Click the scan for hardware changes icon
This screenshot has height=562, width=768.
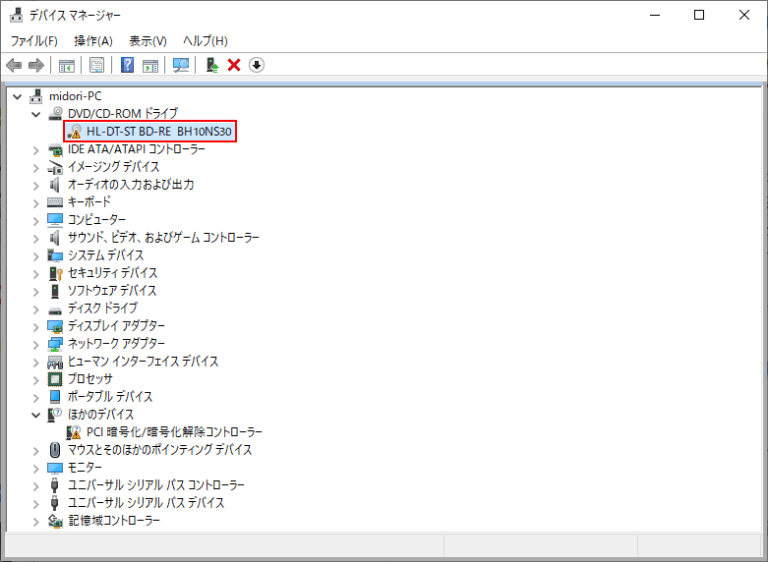click(x=181, y=65)
